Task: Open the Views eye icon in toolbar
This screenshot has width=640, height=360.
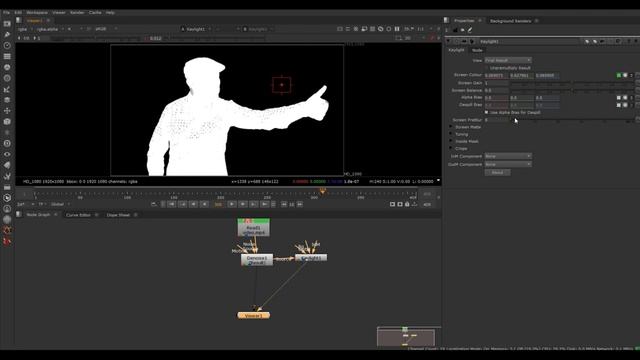Action: click(x=7, y=154)
